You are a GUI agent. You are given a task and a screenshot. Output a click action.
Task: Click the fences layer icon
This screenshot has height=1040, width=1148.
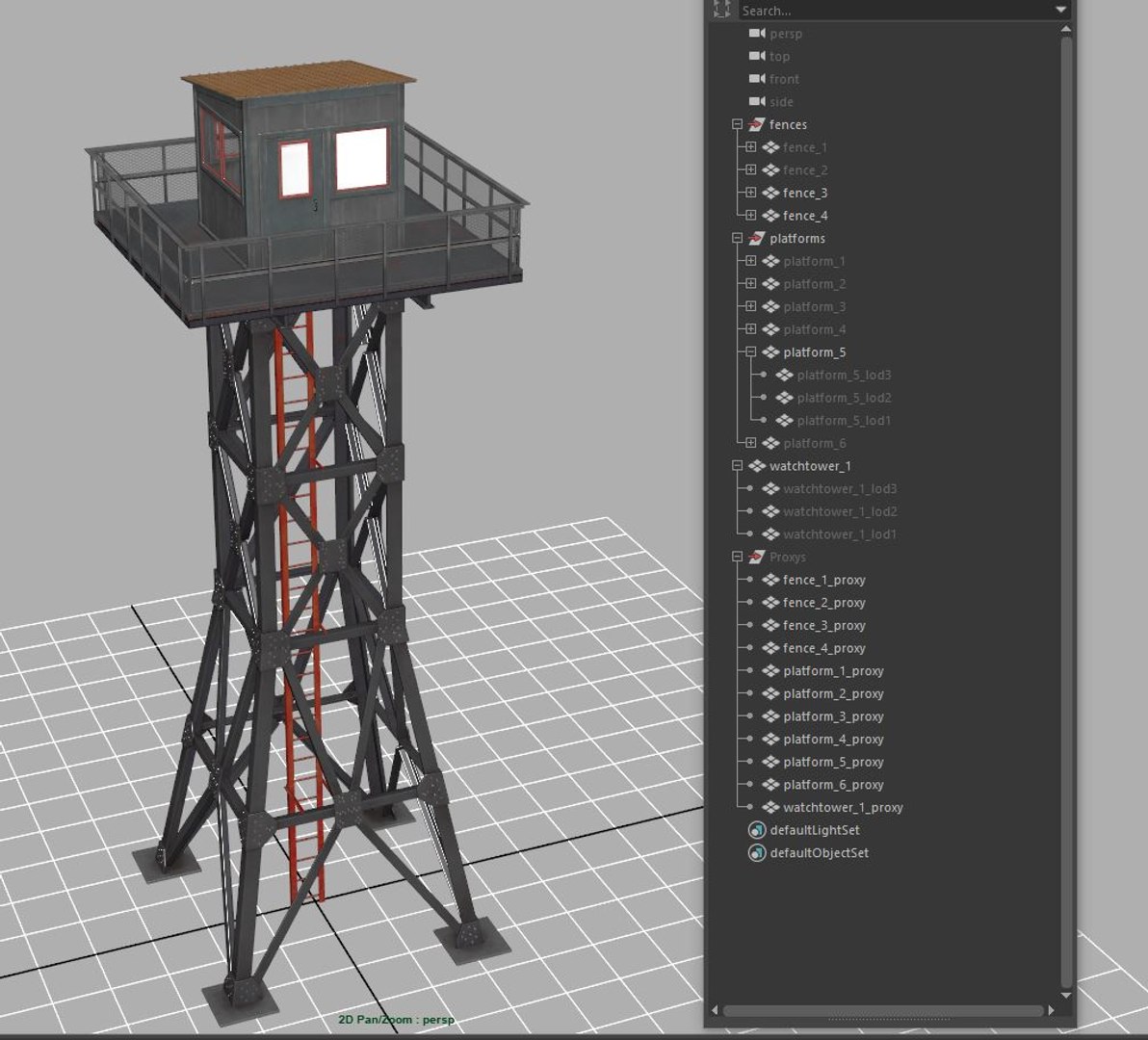point(756,124)
